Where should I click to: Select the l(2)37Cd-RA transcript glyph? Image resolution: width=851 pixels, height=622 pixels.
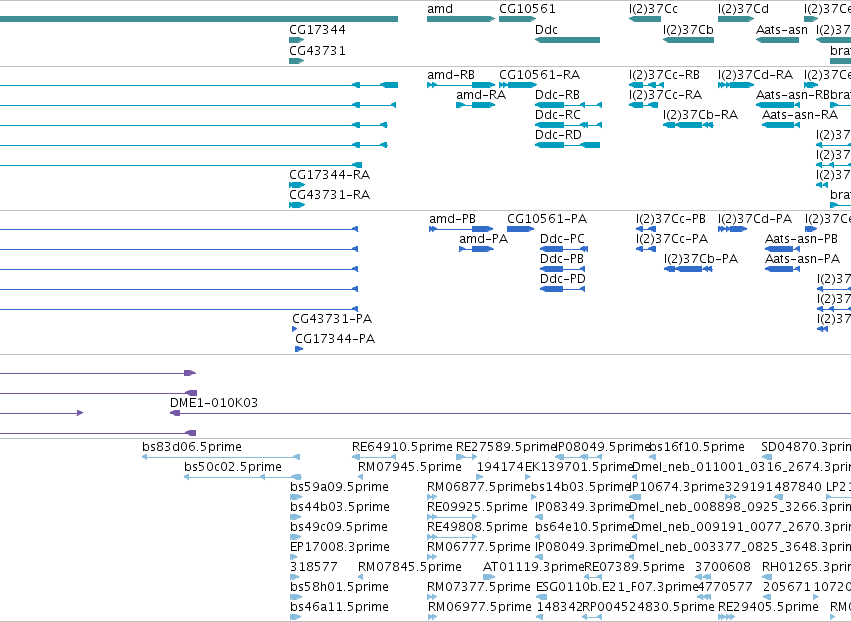pos(736,85)
